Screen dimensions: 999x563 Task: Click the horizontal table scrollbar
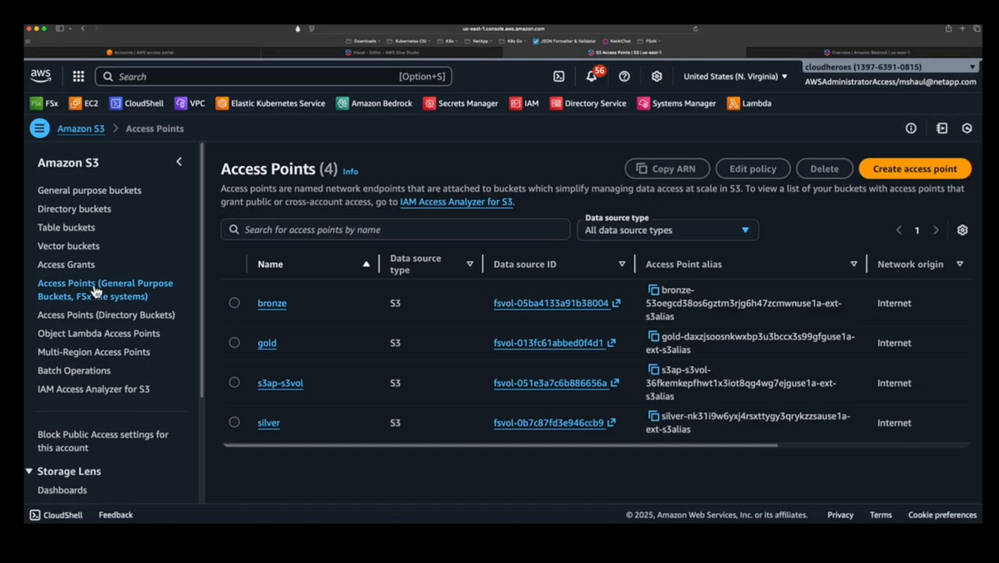[500, 445]
